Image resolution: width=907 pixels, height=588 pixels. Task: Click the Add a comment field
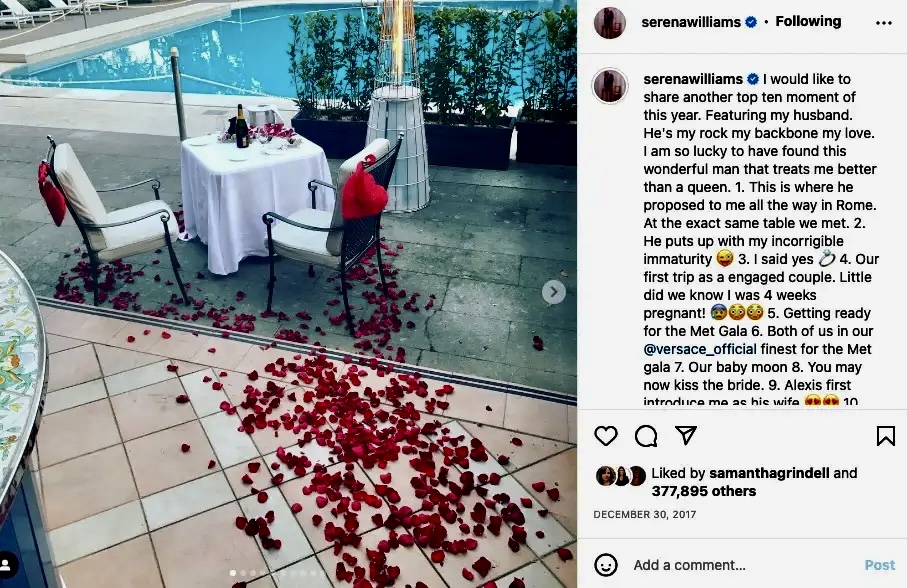pyautogui.click(x=690, y=565)
